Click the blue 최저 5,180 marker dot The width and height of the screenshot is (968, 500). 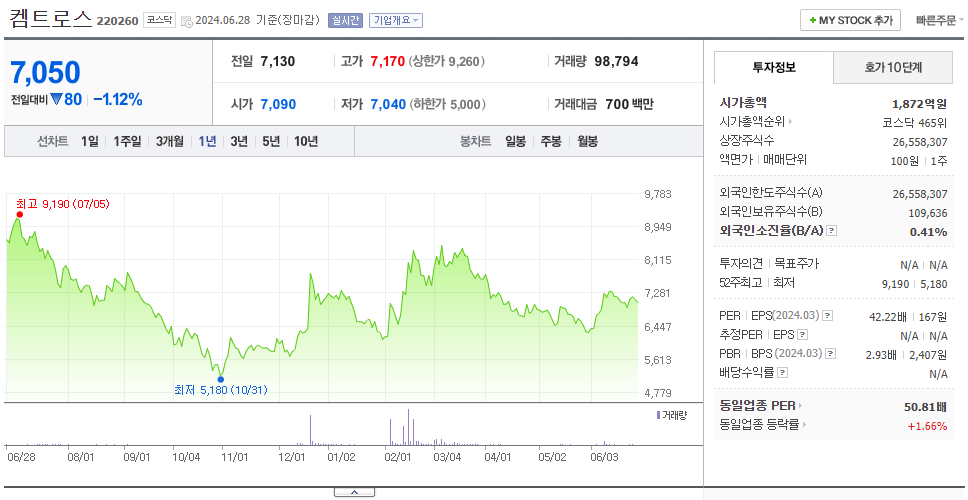tap(221, 380)
